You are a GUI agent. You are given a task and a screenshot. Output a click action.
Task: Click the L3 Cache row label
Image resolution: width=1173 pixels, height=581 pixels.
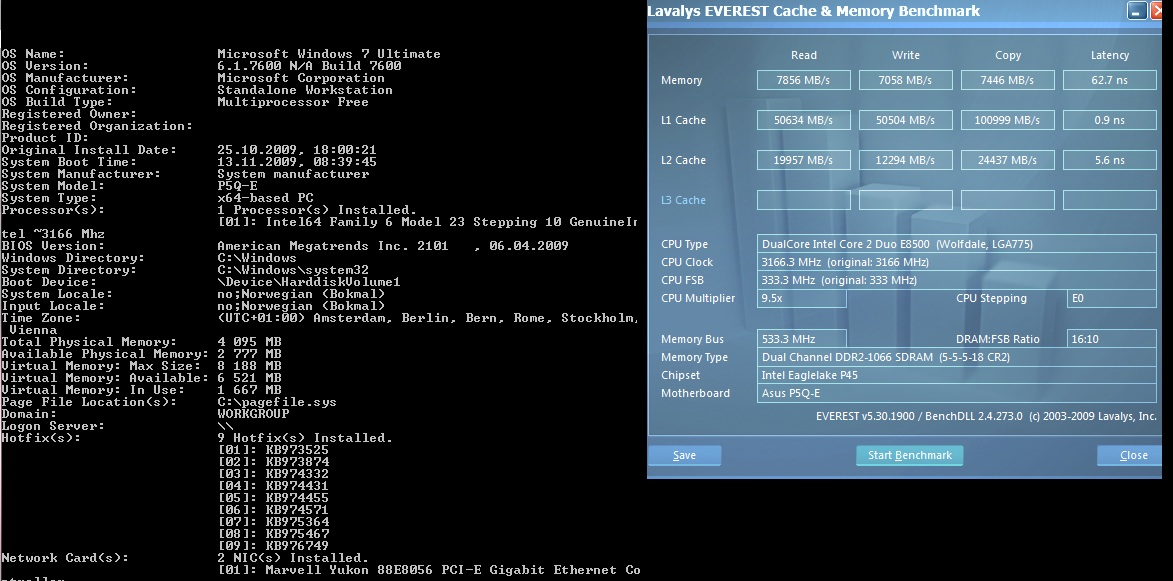click(x=683, y=200)
